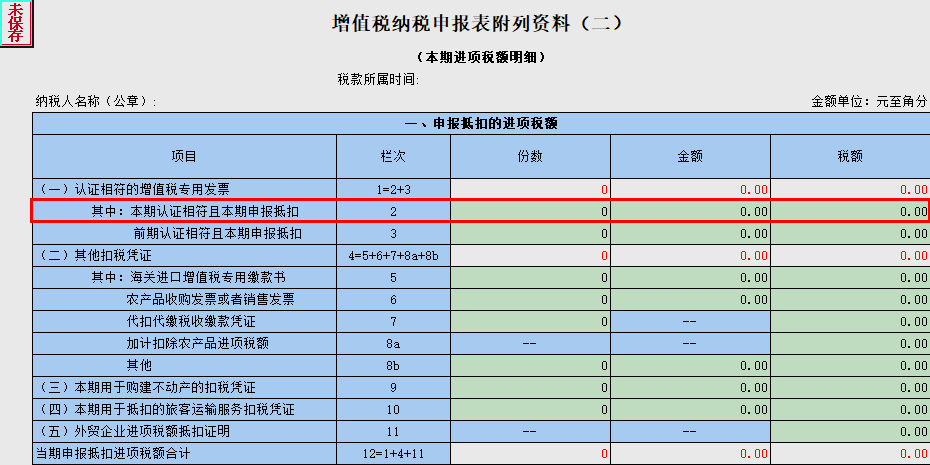
Task: Select 金额 field for 农产品收购发票或者销售发票
Action: 690,300
